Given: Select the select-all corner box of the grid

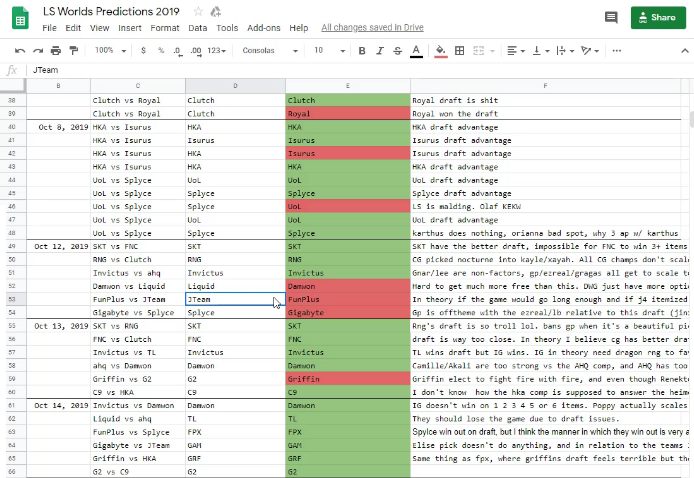Looking at the screenshot, I should 13,86.
